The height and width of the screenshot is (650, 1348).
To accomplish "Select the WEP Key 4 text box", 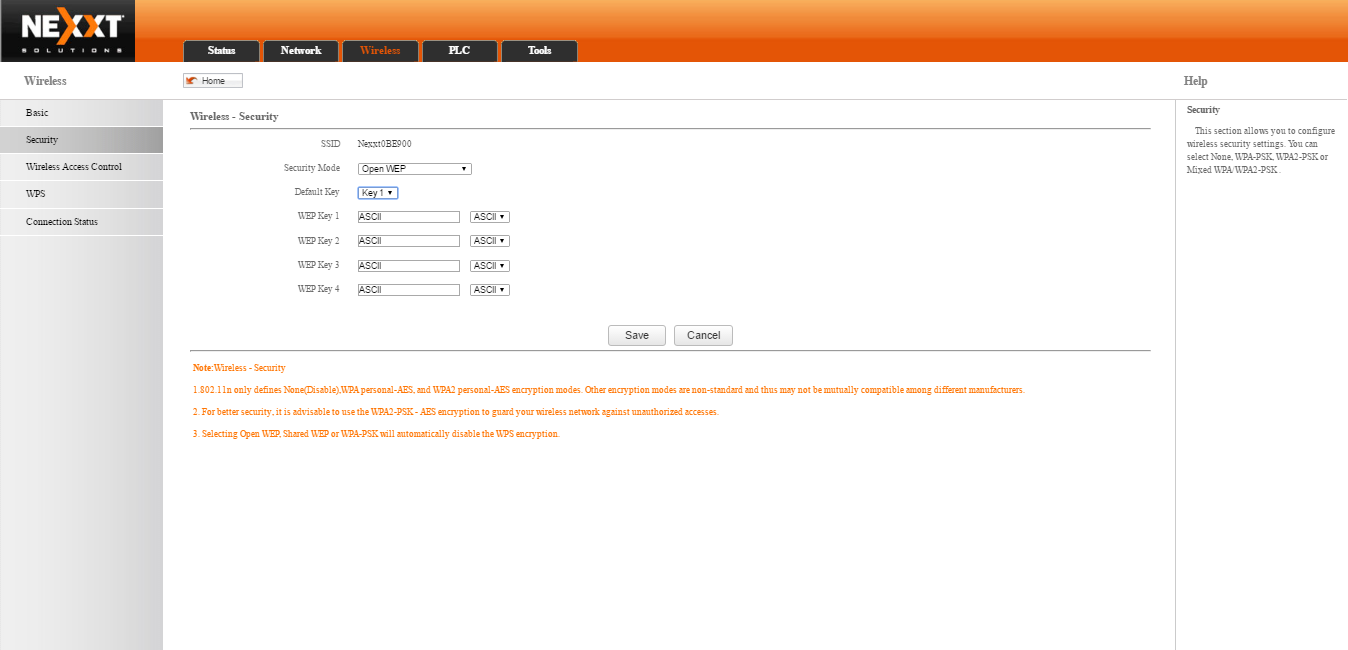I will 408,290.
